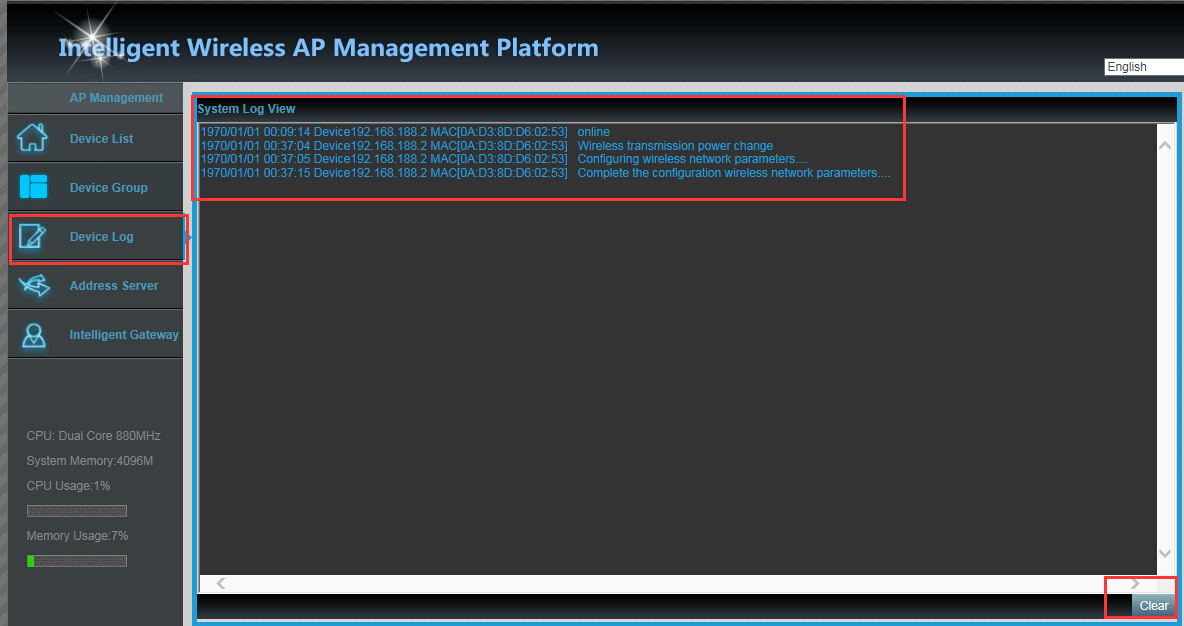
Task: Click the CPU Usage:1% label
Action: 68,486
